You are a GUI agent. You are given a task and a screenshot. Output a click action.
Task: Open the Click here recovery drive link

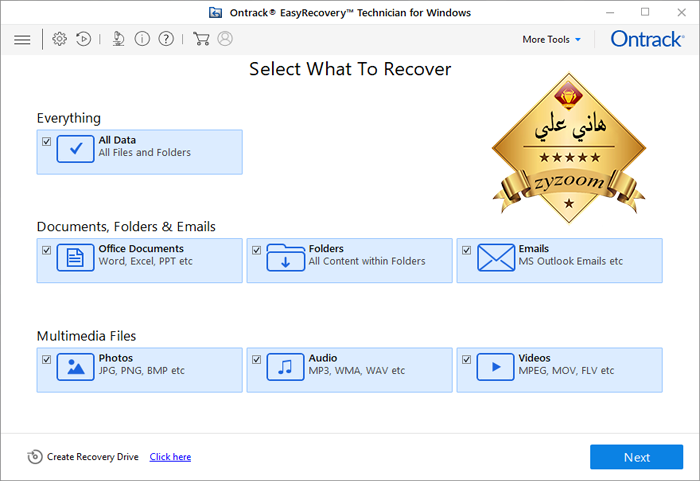(170, 457)
